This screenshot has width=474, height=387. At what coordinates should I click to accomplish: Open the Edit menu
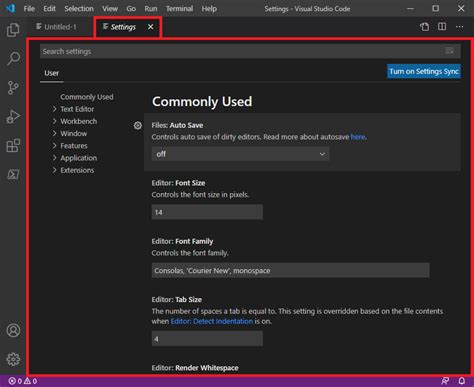point(49,9)
